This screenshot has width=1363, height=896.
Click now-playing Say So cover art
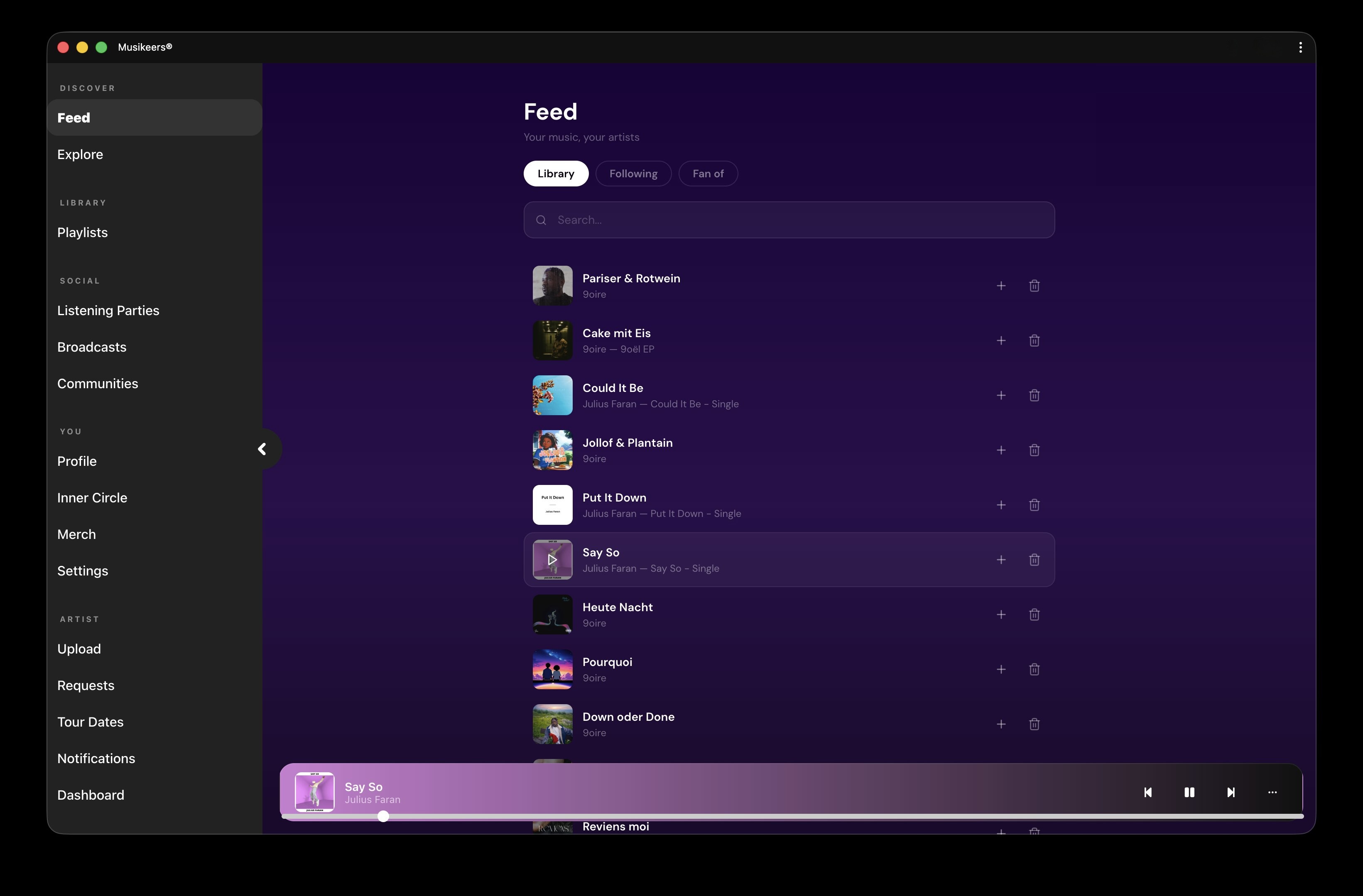pyautogui.click(x=314, y=792)
